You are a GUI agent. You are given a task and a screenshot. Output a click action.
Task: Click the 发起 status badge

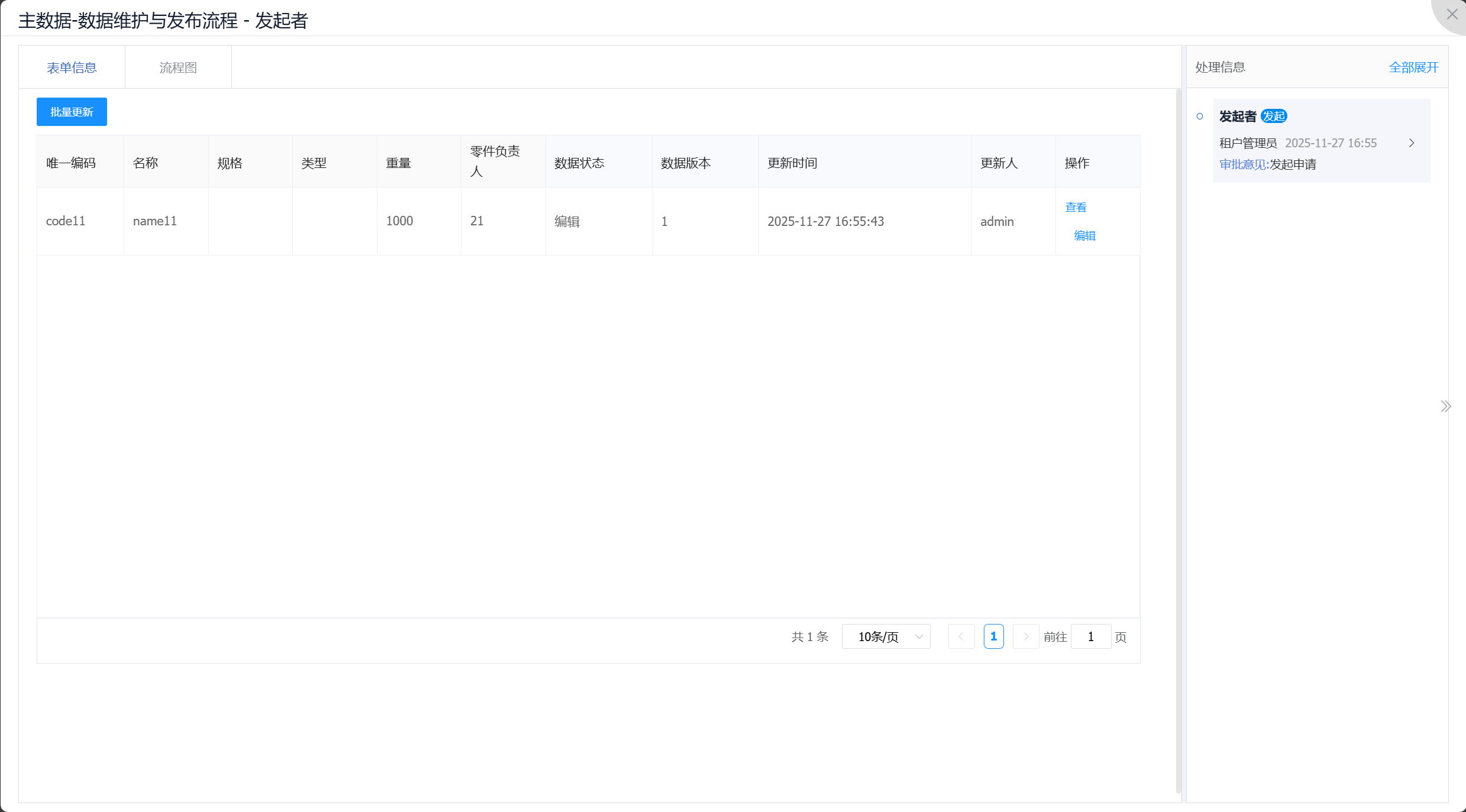(1274, 117)
